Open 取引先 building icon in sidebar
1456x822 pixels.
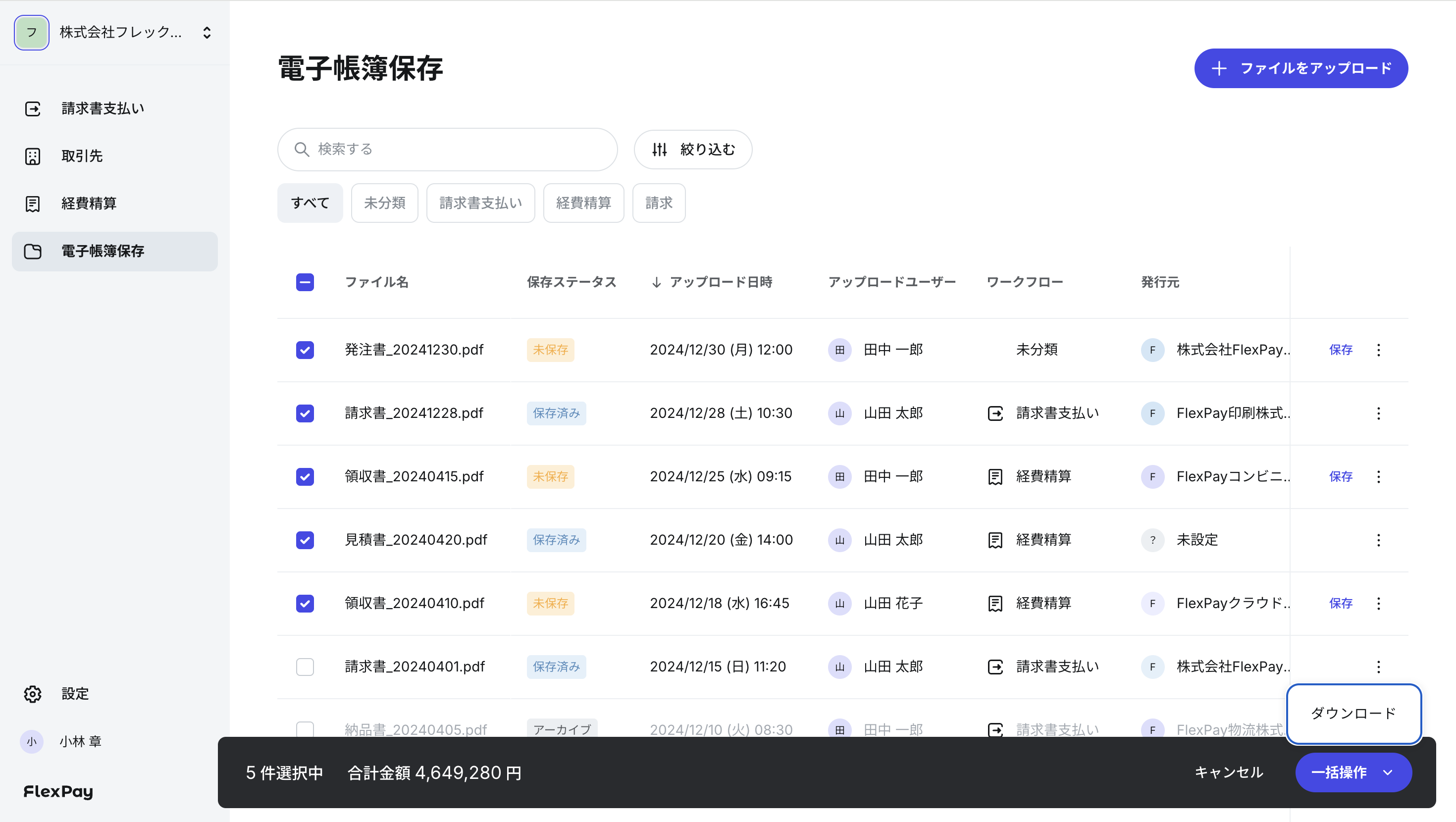[x=33, y=156]
